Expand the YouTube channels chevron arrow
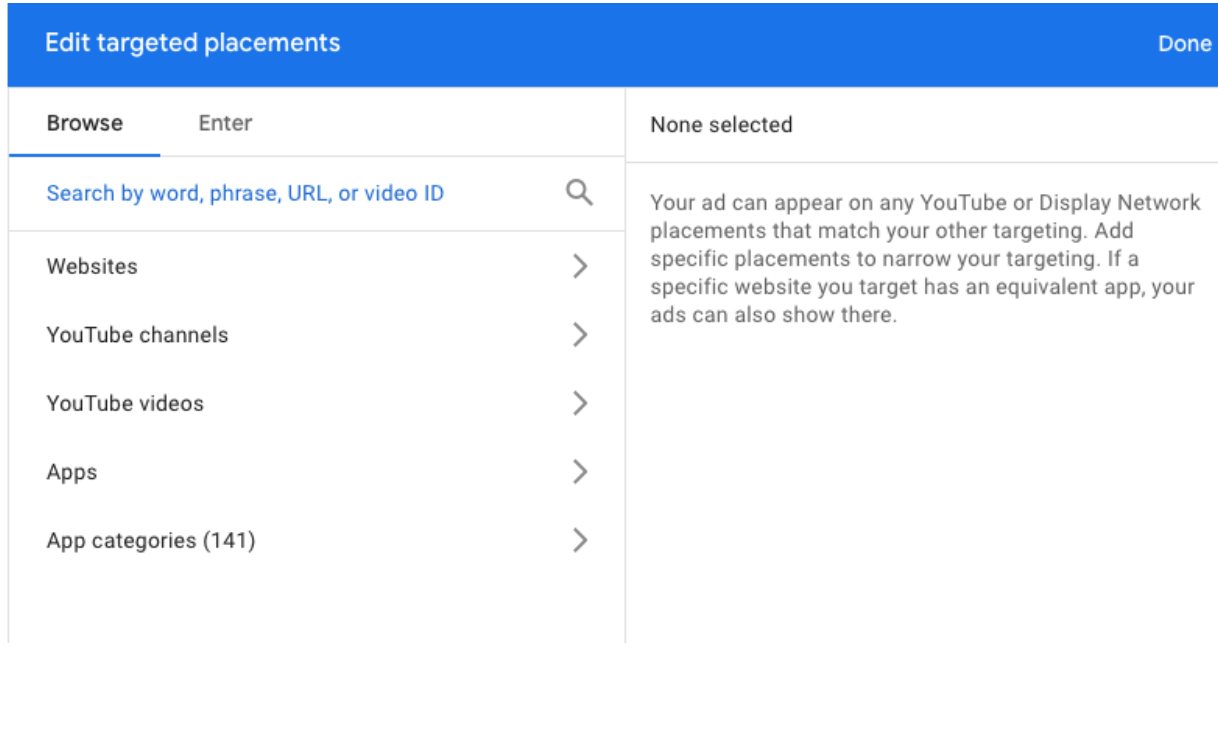Image resolution: width=1218 pixels, height=736 pixels. point(580,335)
